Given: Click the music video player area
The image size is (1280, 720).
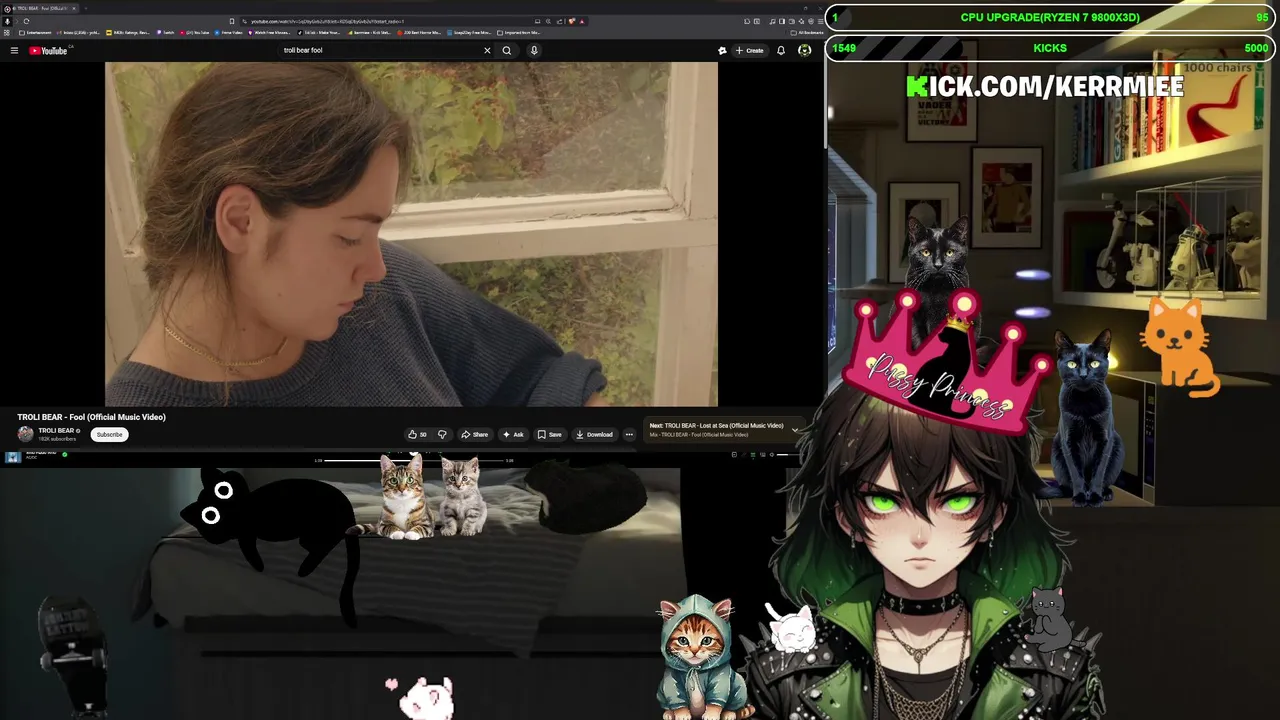Looking at the screenshot, I should [x=411, y=234].
